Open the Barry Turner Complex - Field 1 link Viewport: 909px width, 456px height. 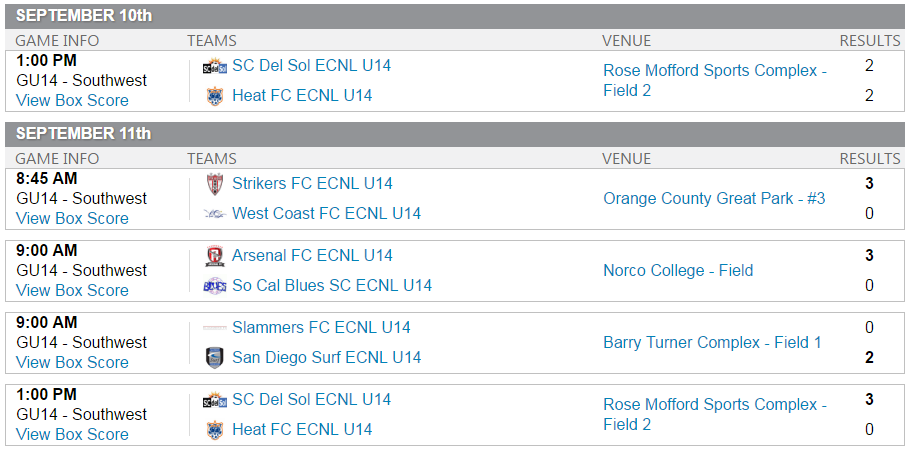(712, 342)
